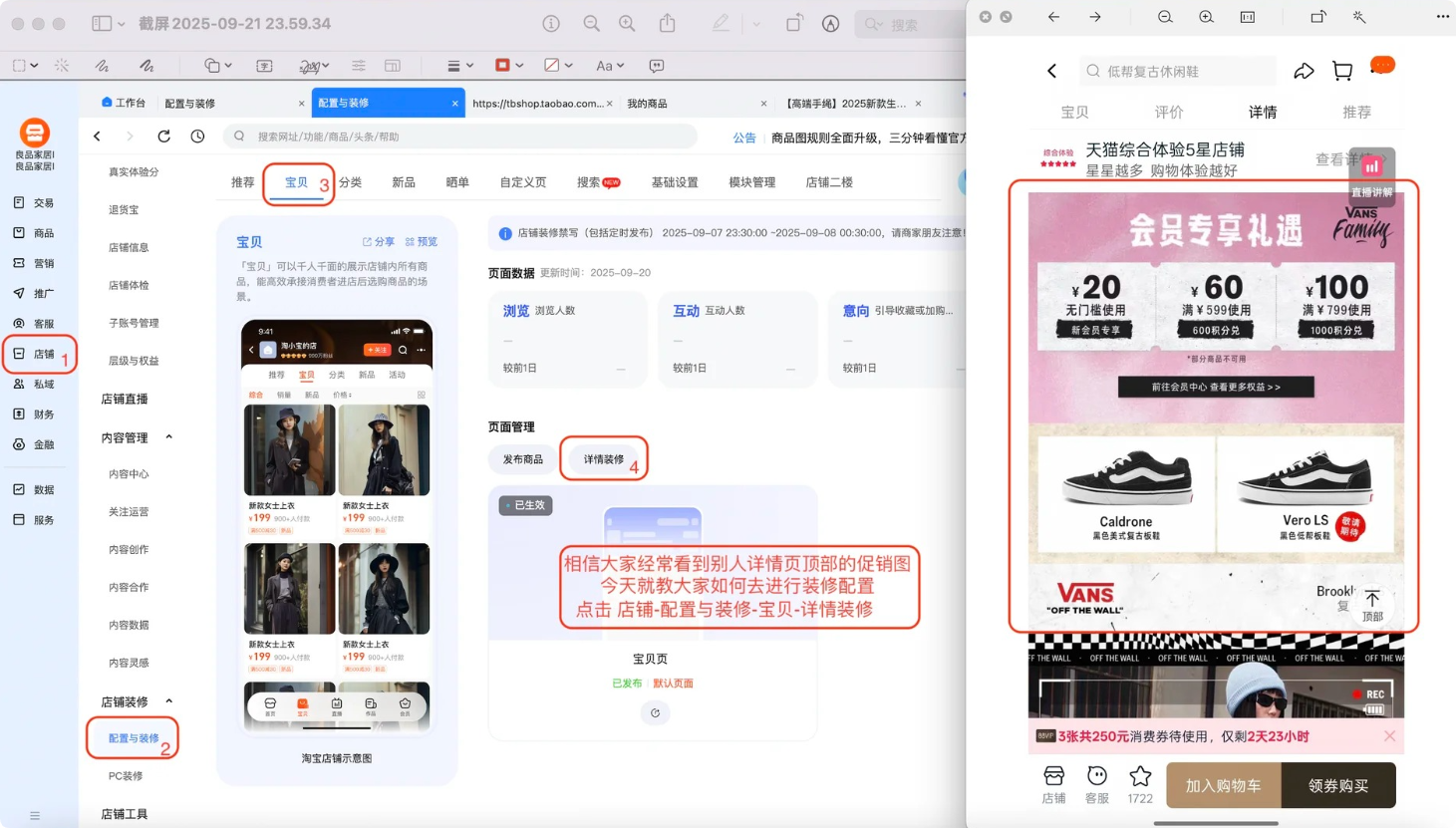Viewport: 1456px width, 828px height.
Task: Open 配置与装修 in the 店铺装修 menu
Action: [x=134, y=738]
